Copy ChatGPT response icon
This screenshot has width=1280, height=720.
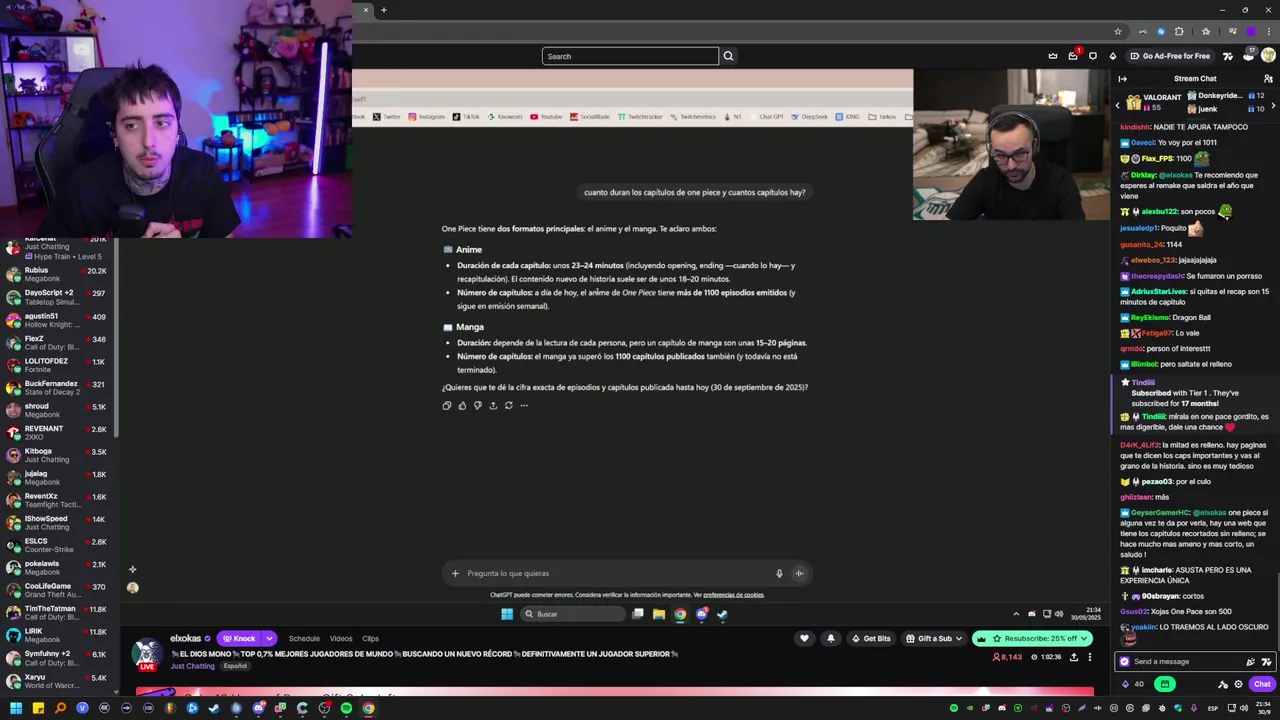(x=447, y=405)
